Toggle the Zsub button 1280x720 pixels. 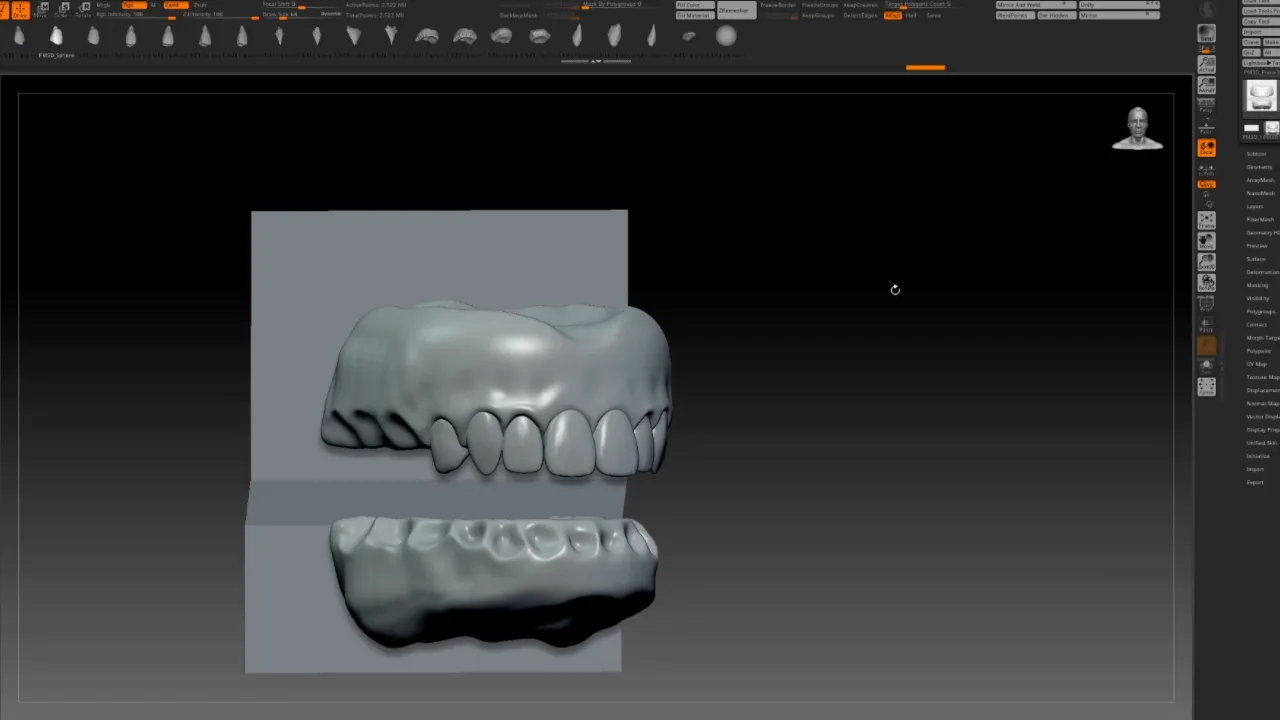[200, 5]
